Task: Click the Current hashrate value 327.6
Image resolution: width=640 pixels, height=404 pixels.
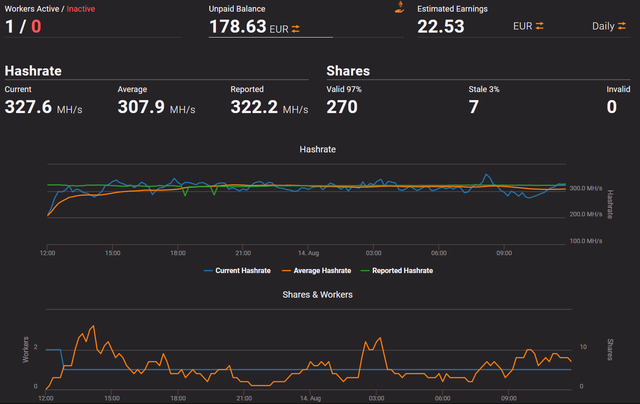Action: point(28,107)
